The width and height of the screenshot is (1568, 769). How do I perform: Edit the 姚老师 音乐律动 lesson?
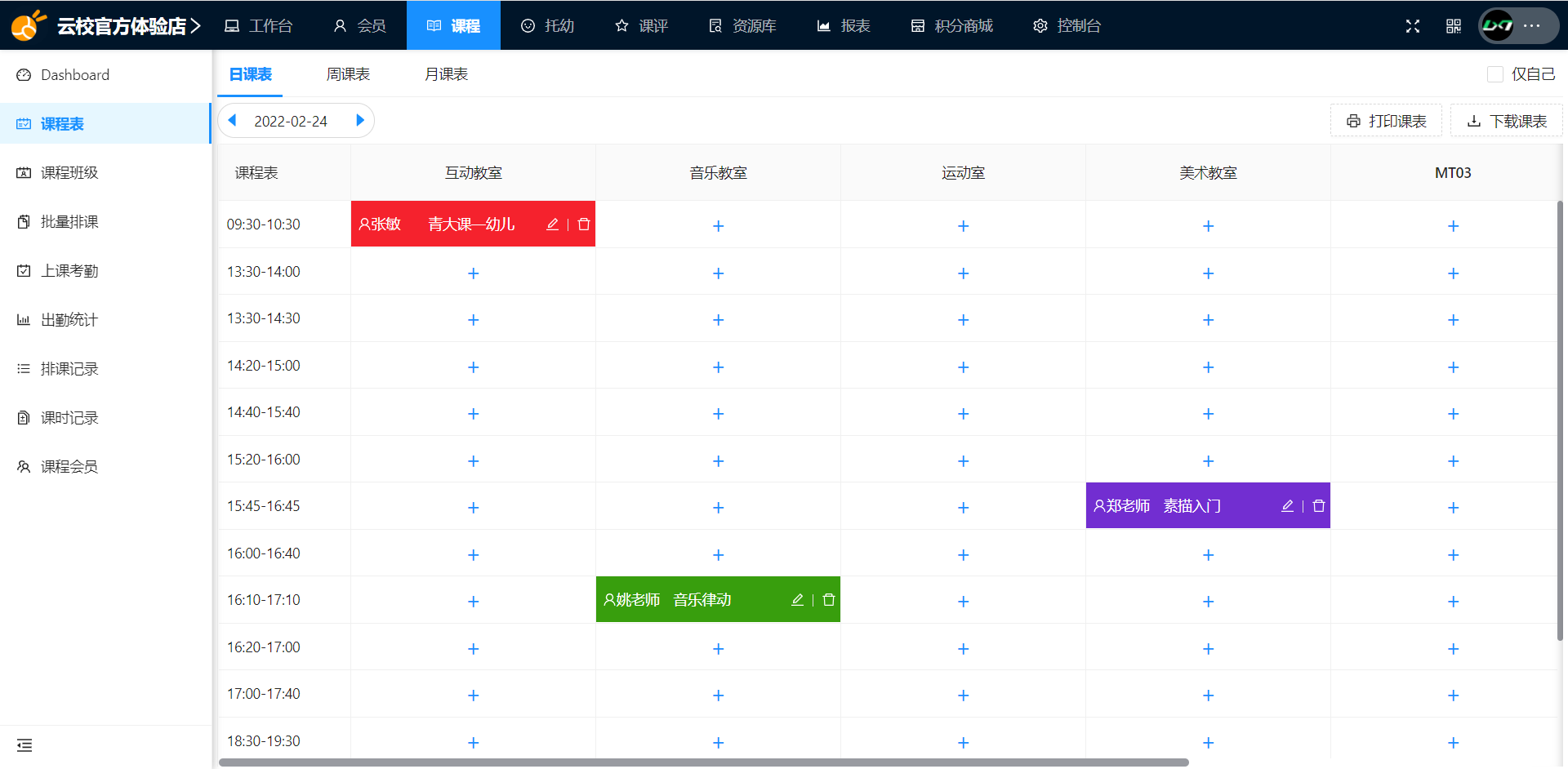click(797, 599)
